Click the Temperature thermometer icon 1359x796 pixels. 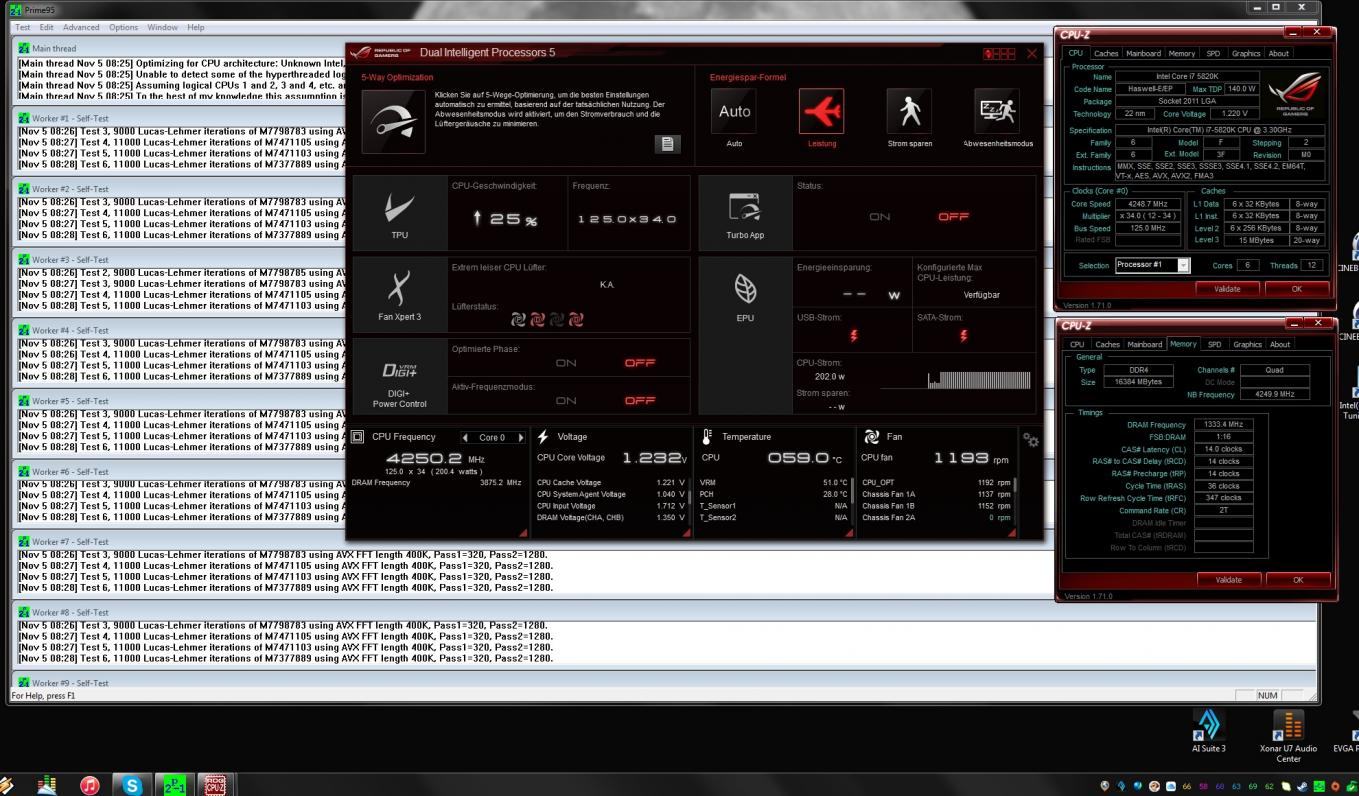pos(707,437)
